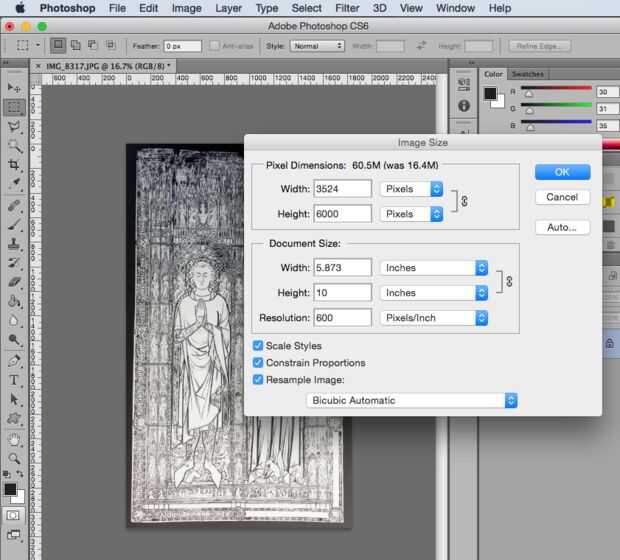
Task: Open pixel Height units dropdown
Action: coord(412,214)
